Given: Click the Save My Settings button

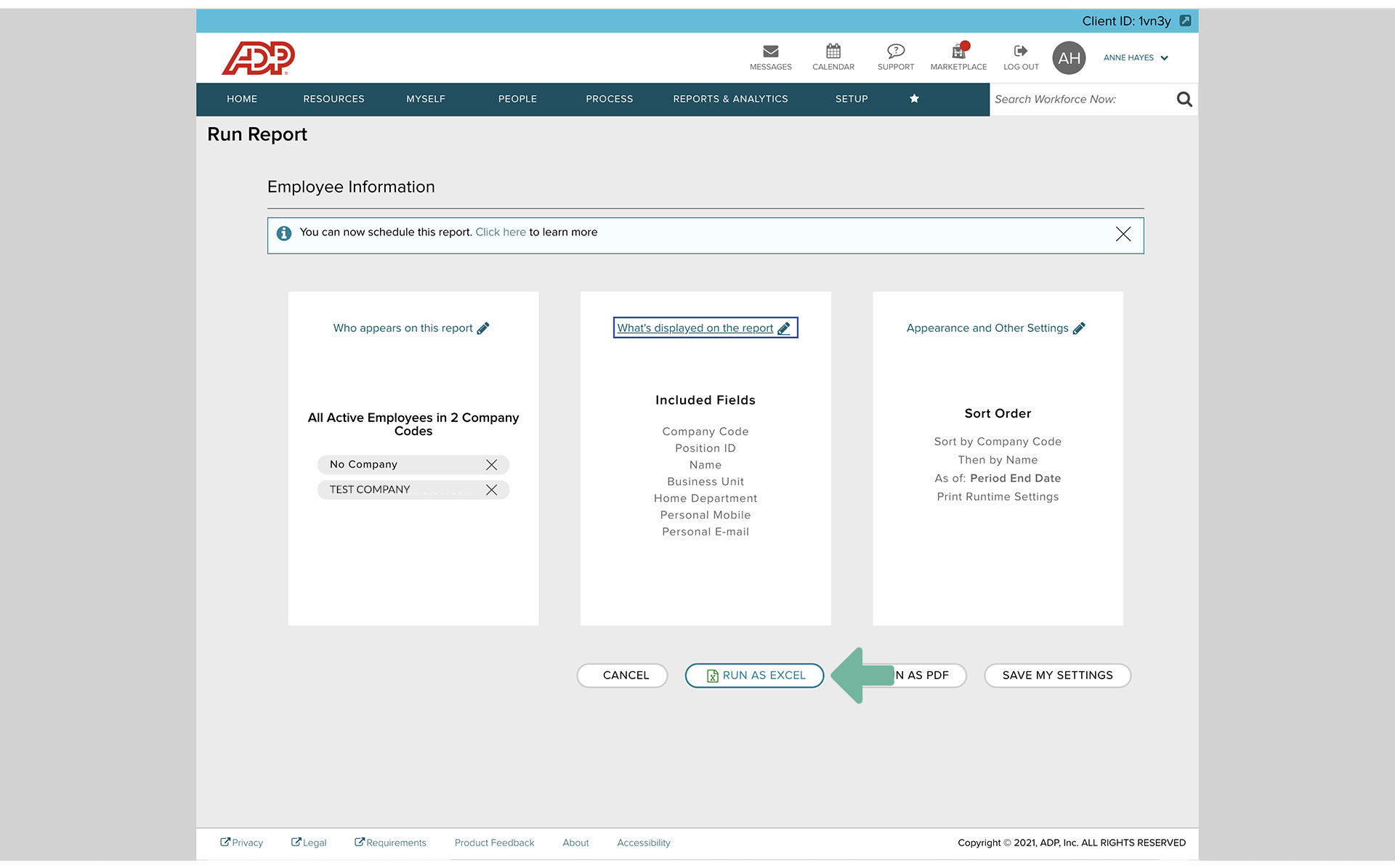Looking at the screenshot, I should (1058, 676).
